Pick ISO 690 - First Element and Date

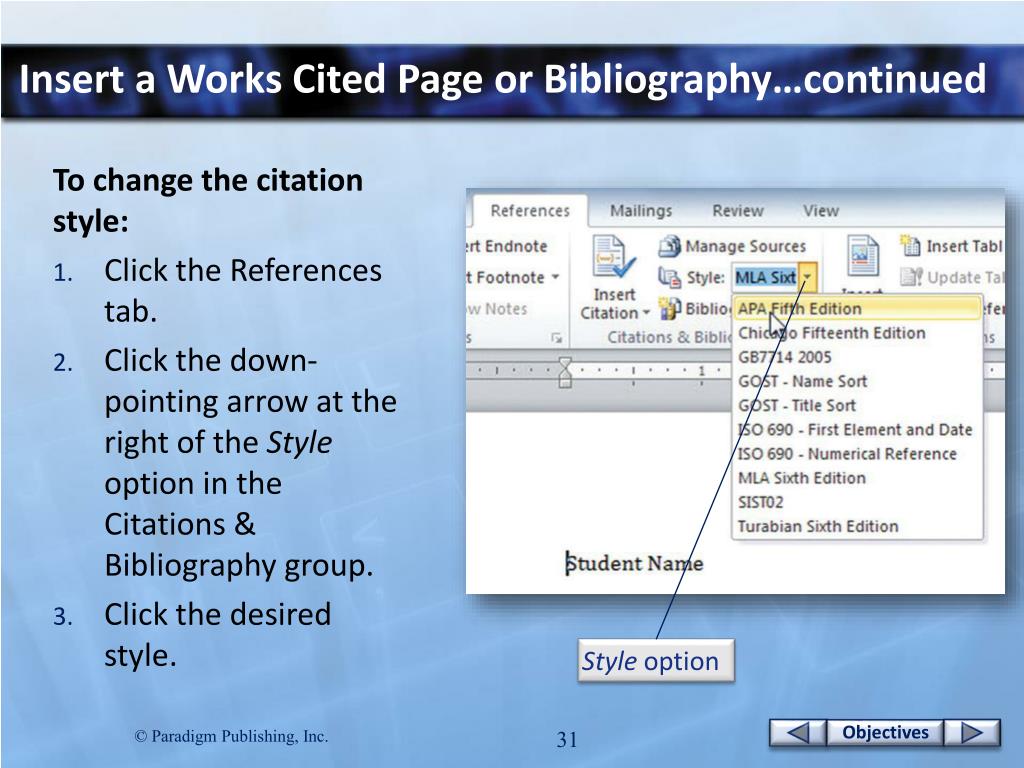857,430
